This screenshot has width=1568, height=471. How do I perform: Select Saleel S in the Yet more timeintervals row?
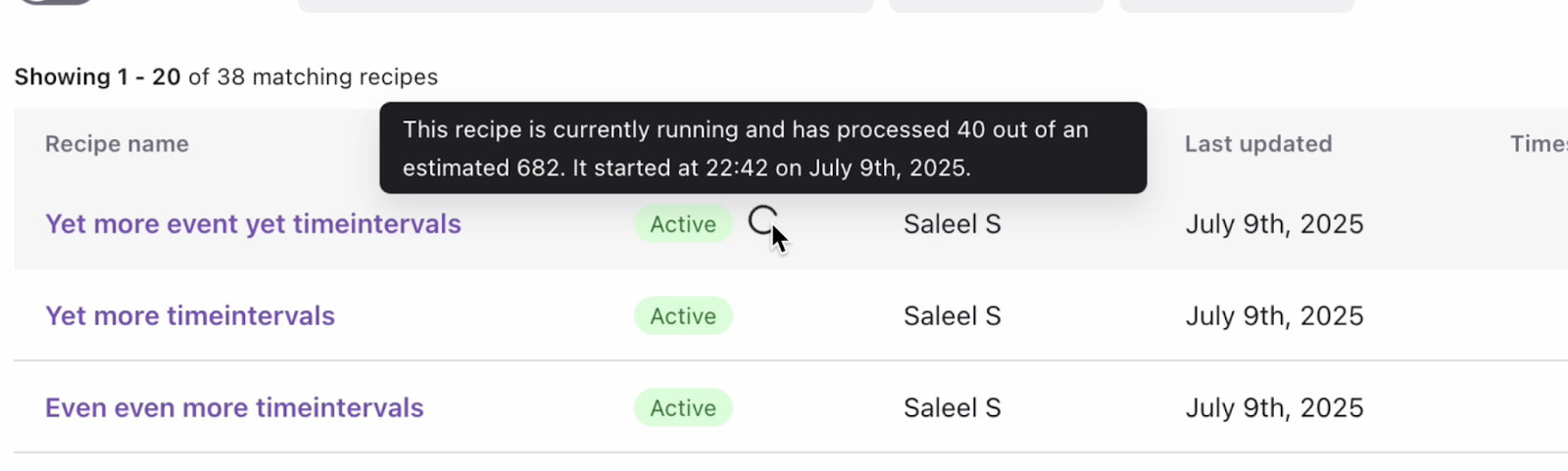point(953,316)
